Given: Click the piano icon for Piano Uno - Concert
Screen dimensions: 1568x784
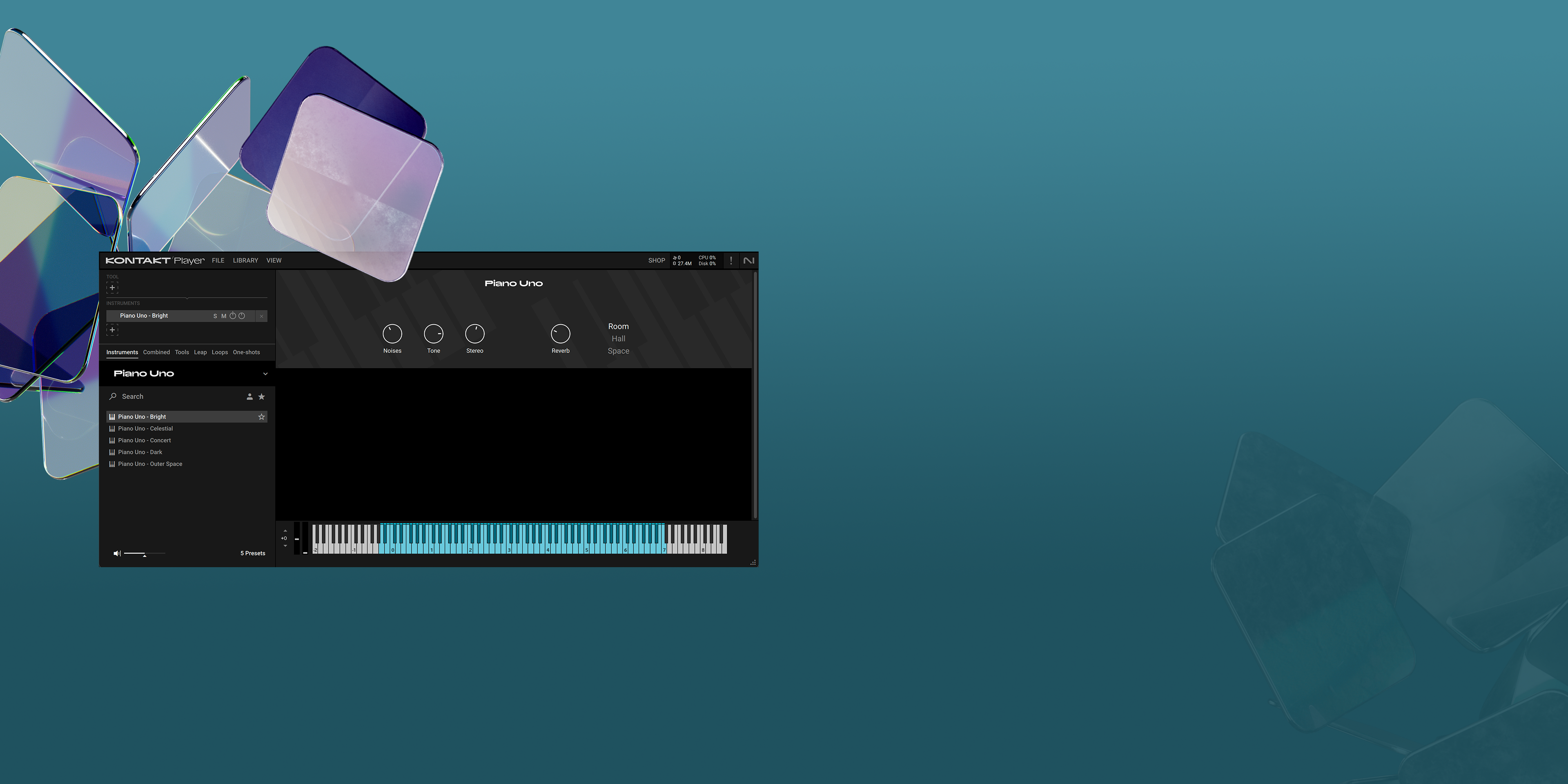Looking at the screenshot, I should tap(112, 440).
